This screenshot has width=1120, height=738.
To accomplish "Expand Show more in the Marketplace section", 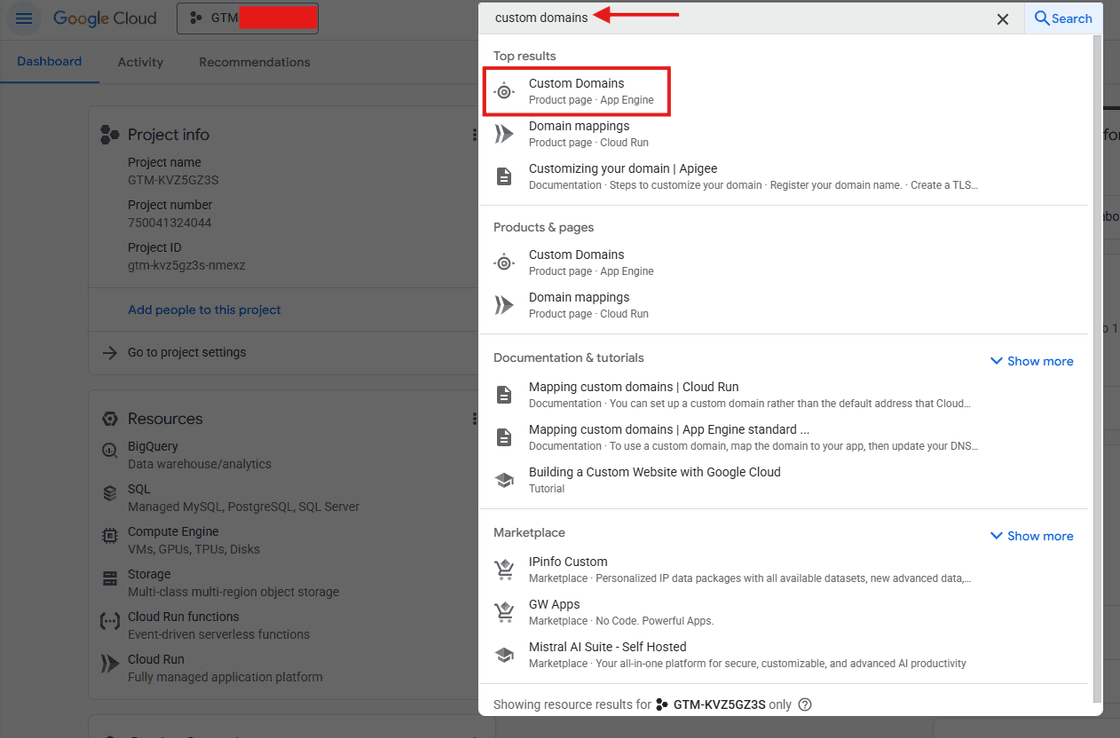I will click(1031, 536).
